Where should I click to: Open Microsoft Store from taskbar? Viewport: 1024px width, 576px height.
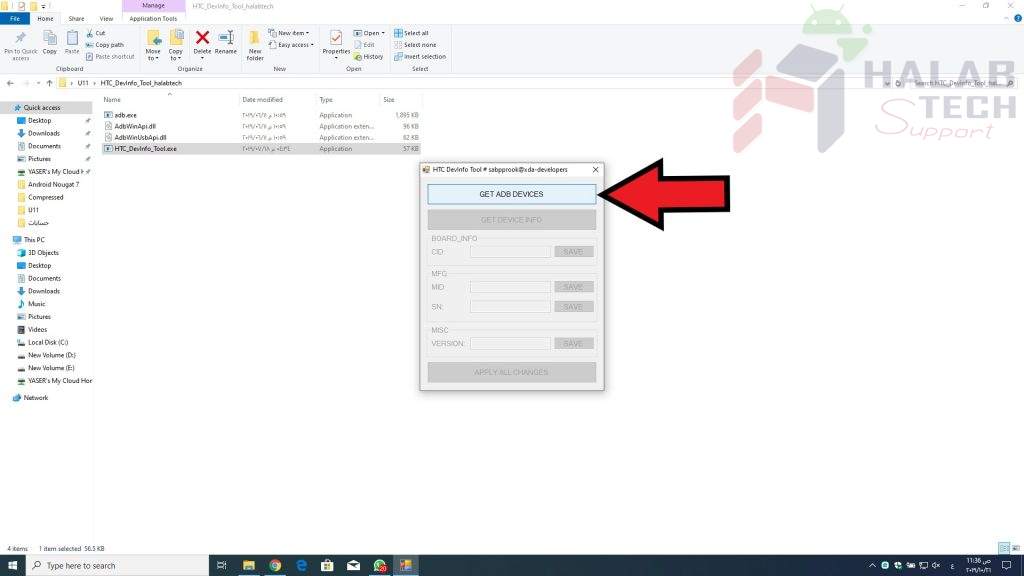(x=327, y=566)
